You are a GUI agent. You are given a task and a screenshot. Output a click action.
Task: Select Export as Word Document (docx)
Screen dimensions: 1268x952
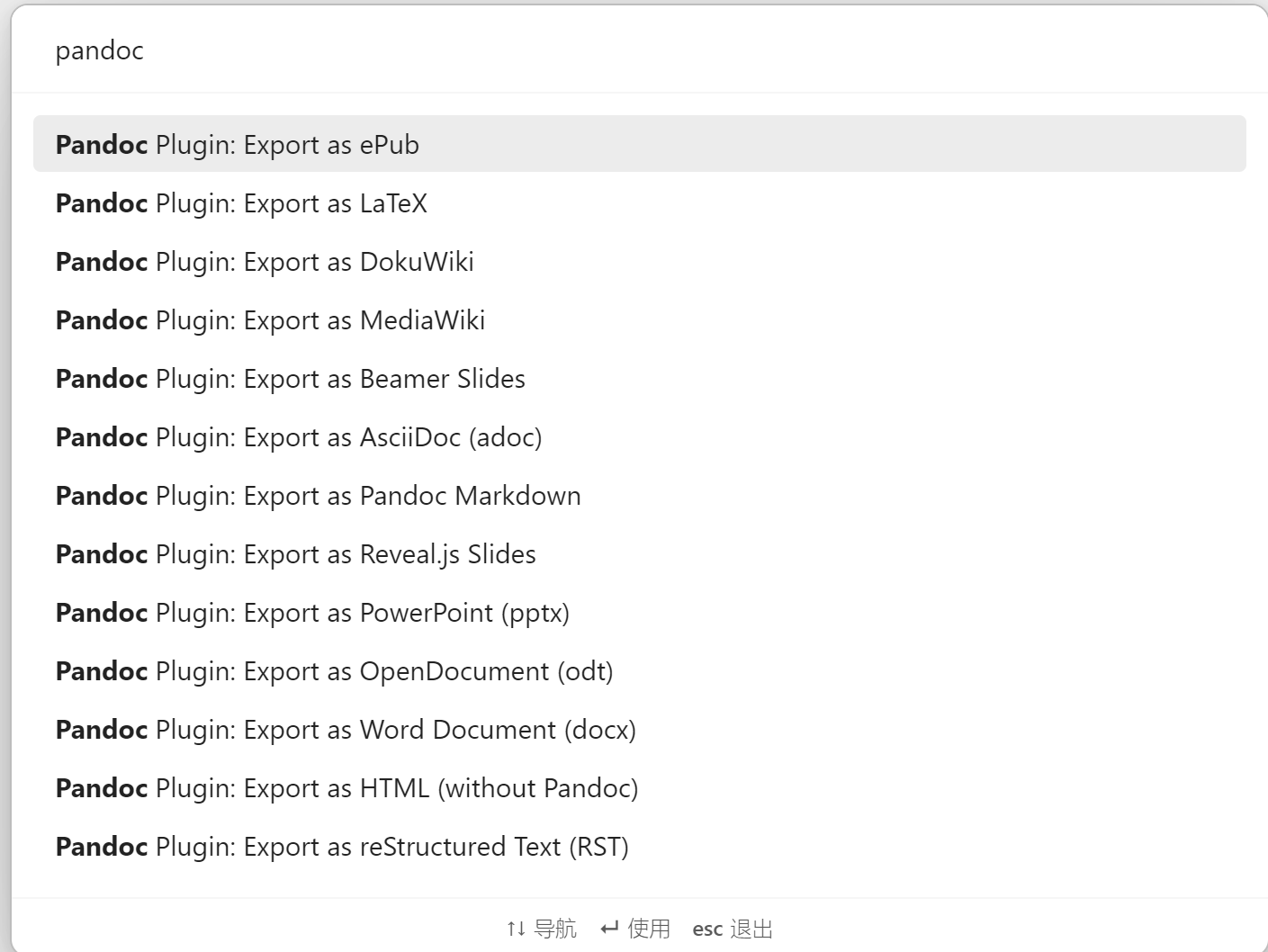point(345,729)
